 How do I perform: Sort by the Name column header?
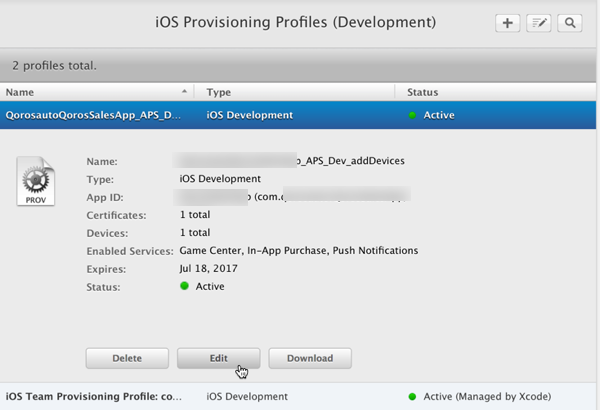[x=60, y=92]
